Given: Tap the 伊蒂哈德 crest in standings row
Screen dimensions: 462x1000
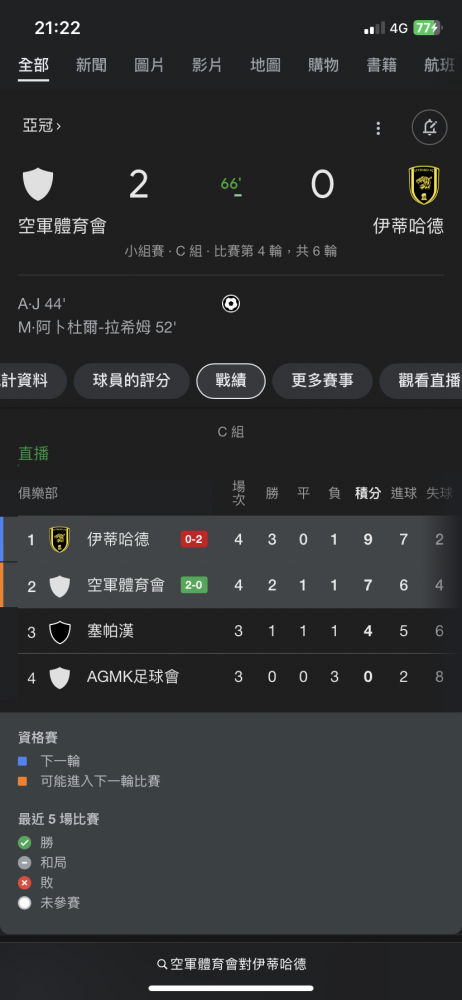Looking at the screenshot, I should click(59, 540).
